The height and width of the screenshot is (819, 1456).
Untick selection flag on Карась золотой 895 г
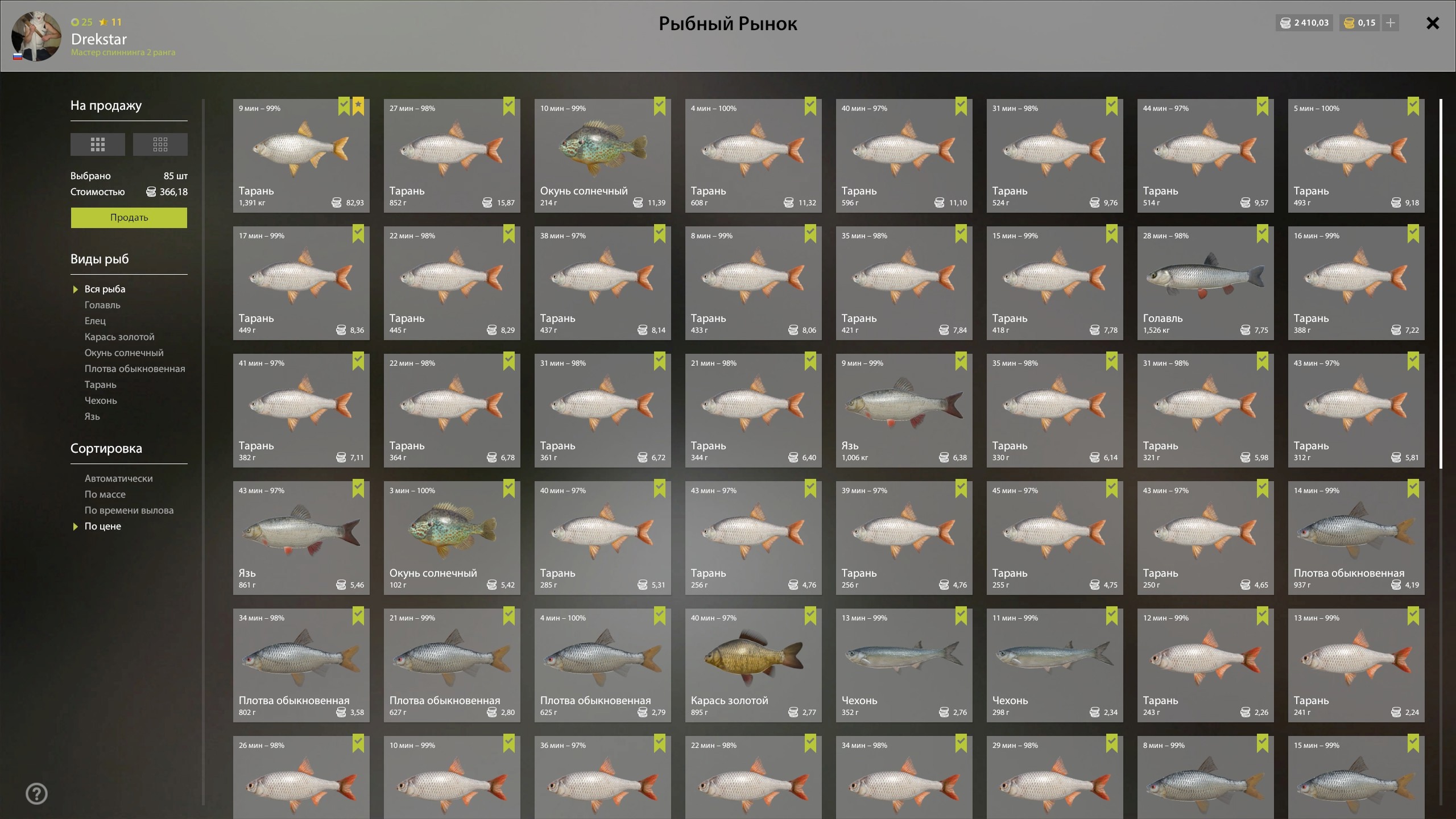tap(810, 615)
